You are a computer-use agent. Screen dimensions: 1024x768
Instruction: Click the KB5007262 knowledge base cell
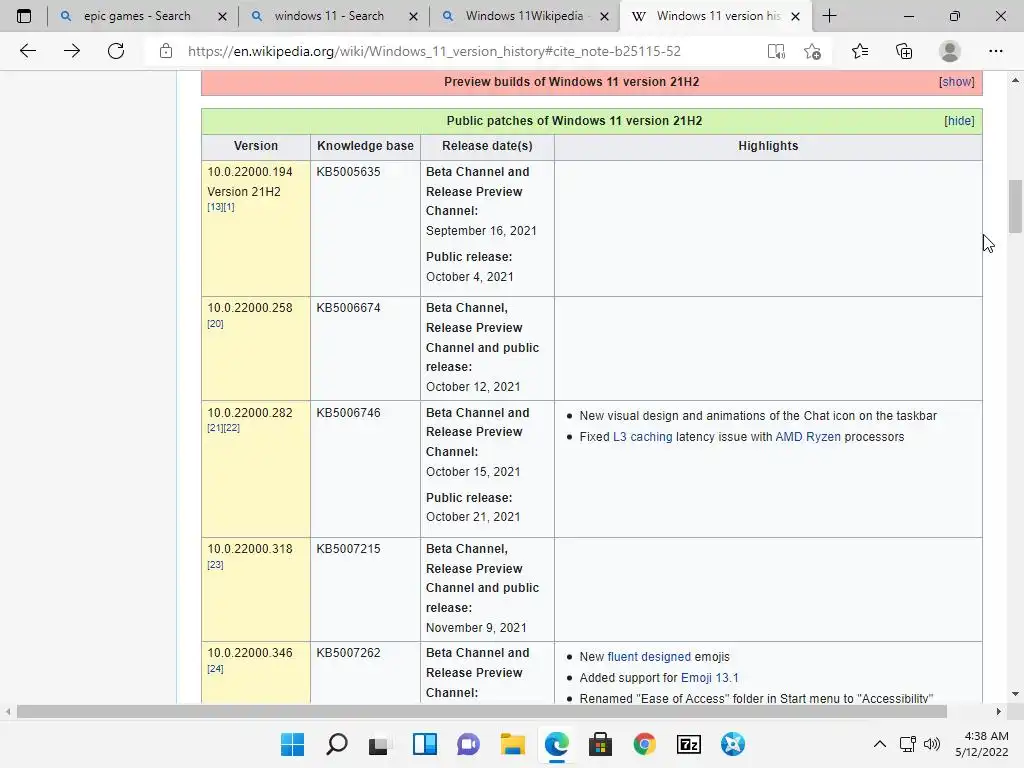click(x=365, y=673)
